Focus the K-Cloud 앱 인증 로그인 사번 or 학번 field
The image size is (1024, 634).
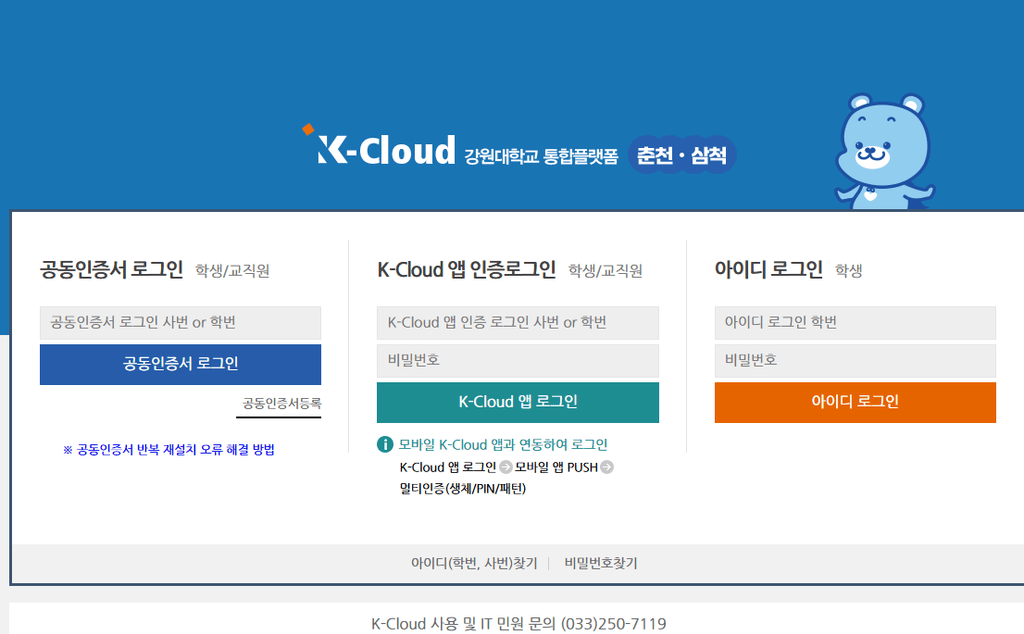tap(518, 323)
